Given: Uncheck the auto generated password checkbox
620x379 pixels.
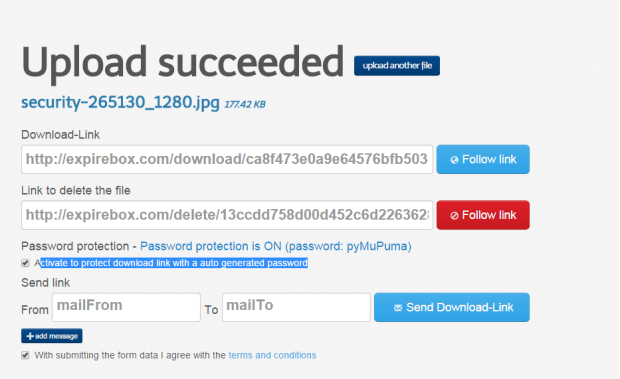Looking at the screenshot, I should (x=25, y=263).
